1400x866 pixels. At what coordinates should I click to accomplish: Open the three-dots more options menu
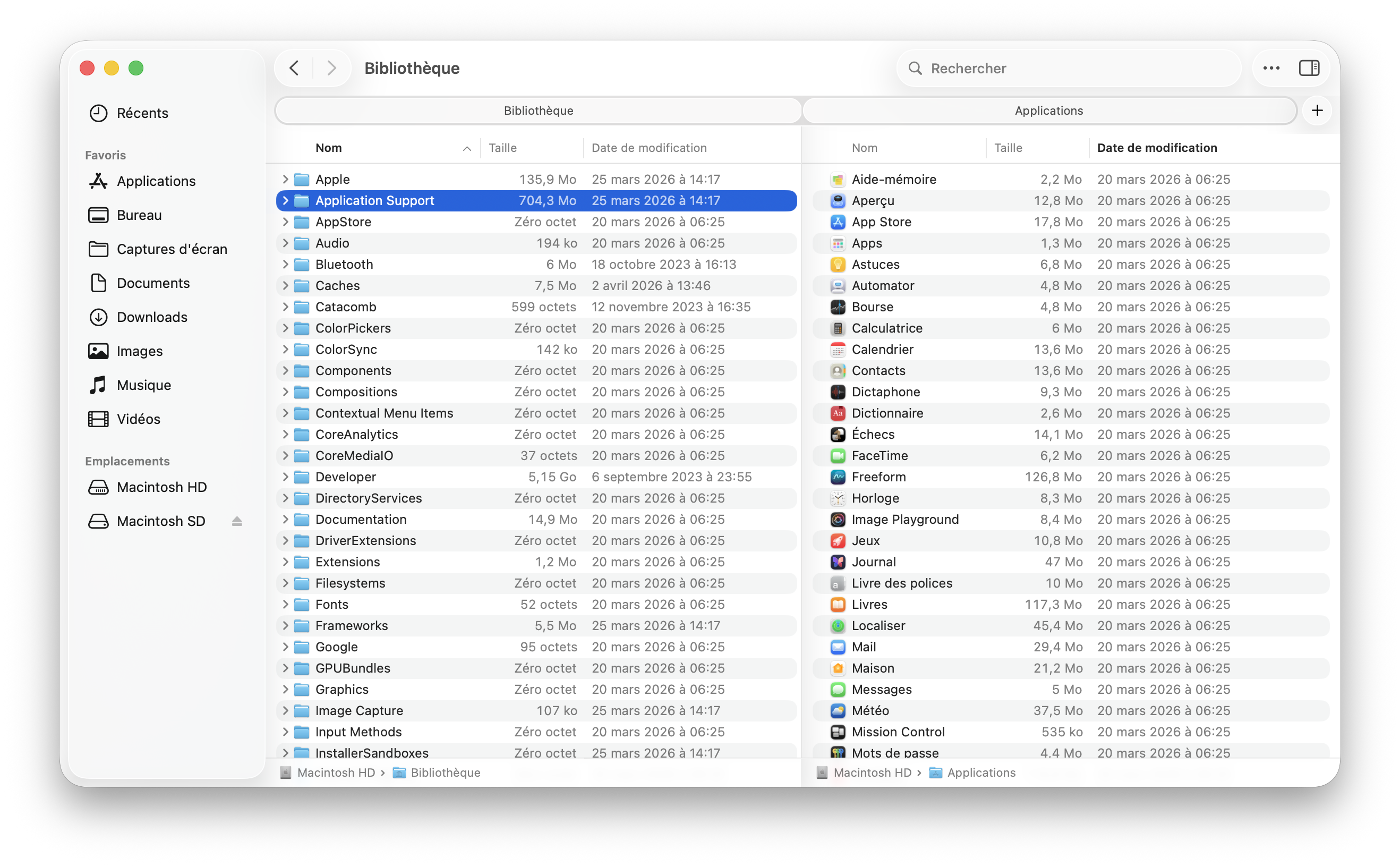pos(1271,68)
